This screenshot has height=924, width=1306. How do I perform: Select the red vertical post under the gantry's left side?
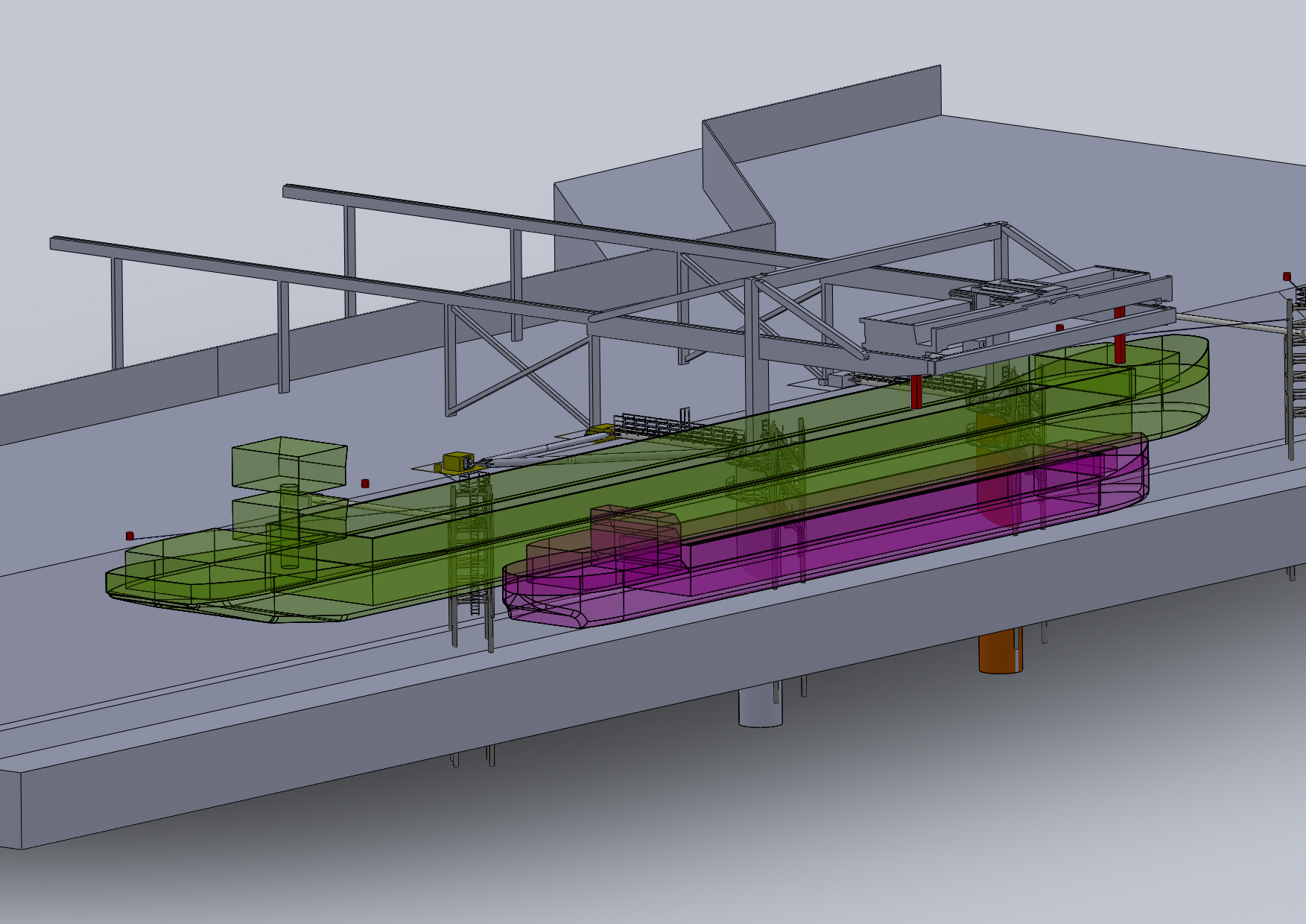click(917, 392)
